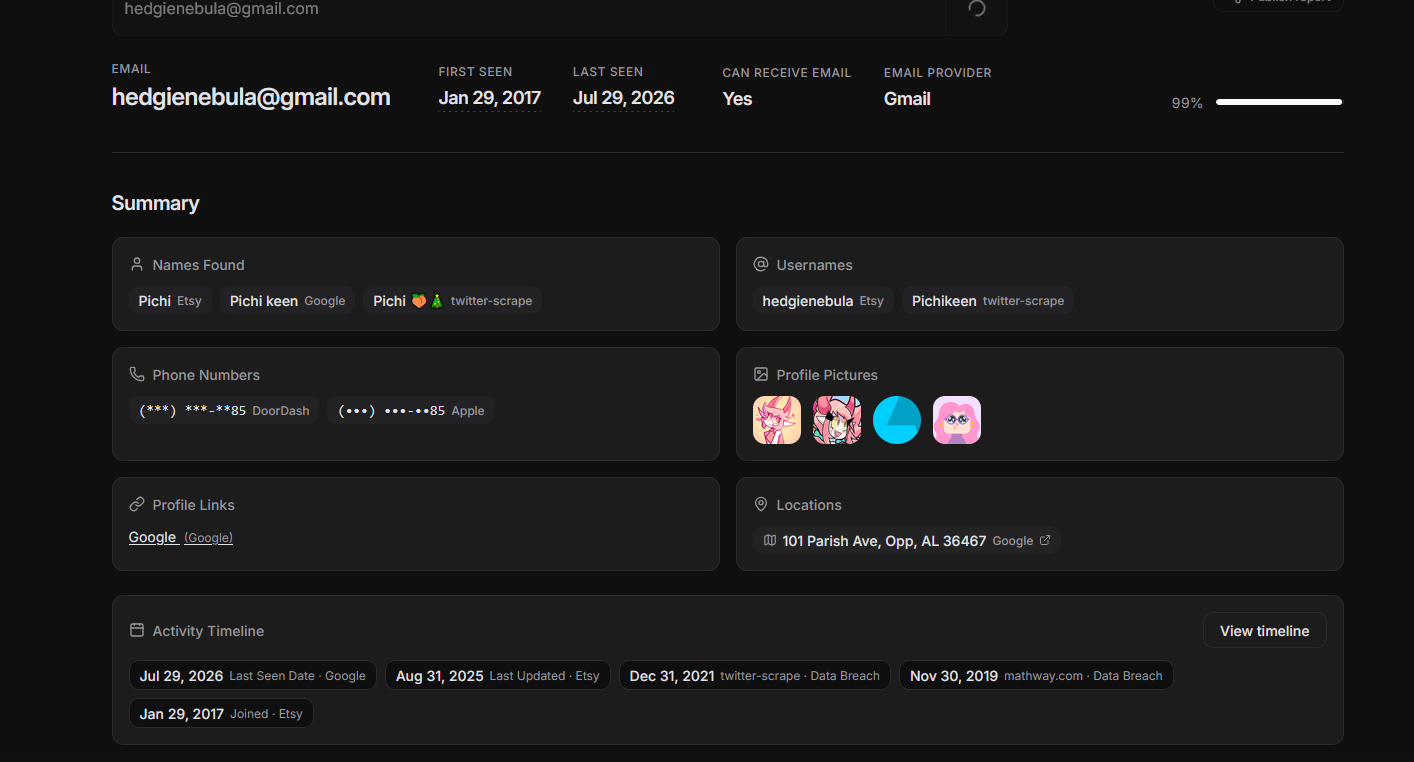The width and height of the screenshot is (1414, 762).
Task: Select the Aug 31, 2025 Etsy timeline entry
Action: (x=498, y=676)
